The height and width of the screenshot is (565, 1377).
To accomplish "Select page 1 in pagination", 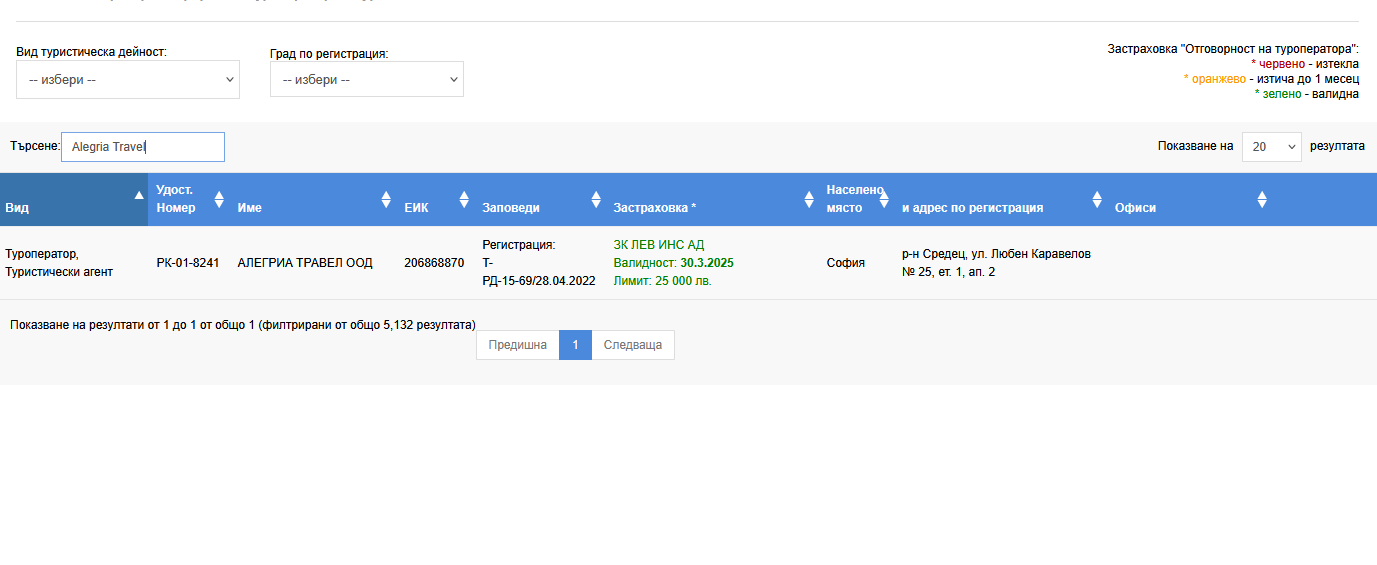I will (575, 345).
